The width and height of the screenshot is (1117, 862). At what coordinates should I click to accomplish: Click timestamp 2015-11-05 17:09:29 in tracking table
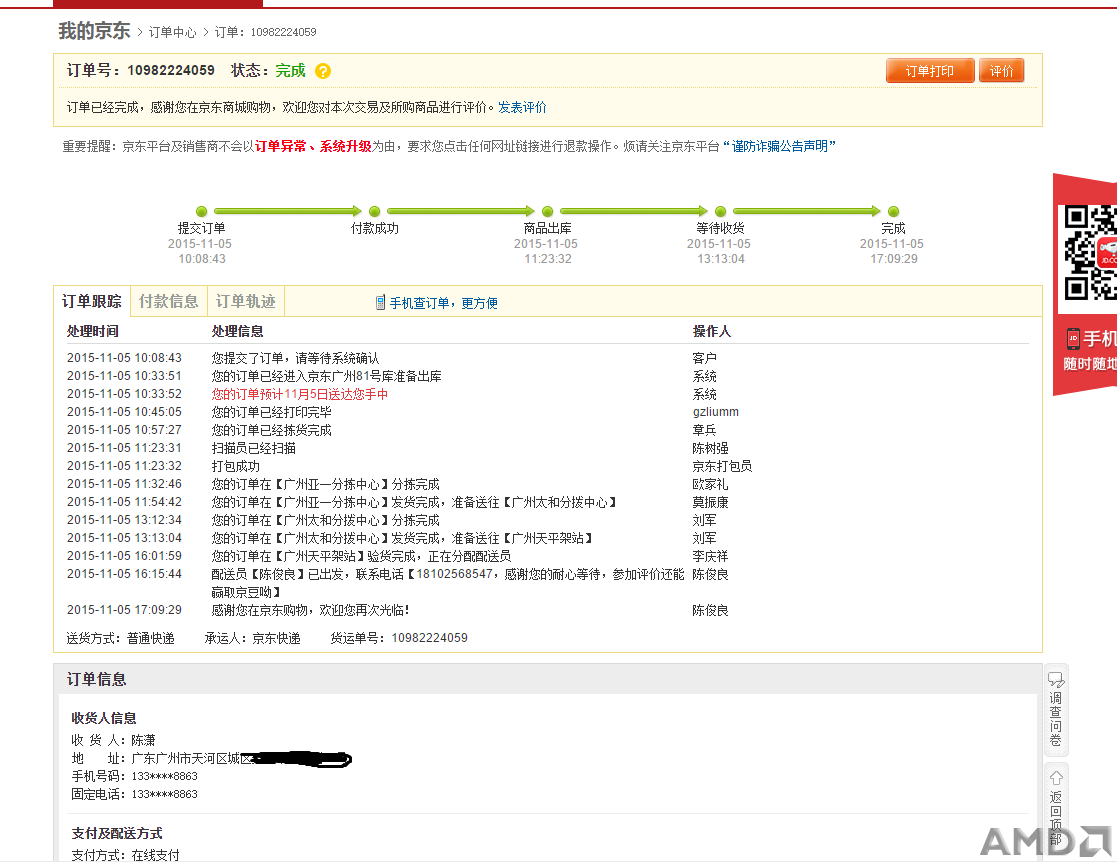tap(124, 611)
